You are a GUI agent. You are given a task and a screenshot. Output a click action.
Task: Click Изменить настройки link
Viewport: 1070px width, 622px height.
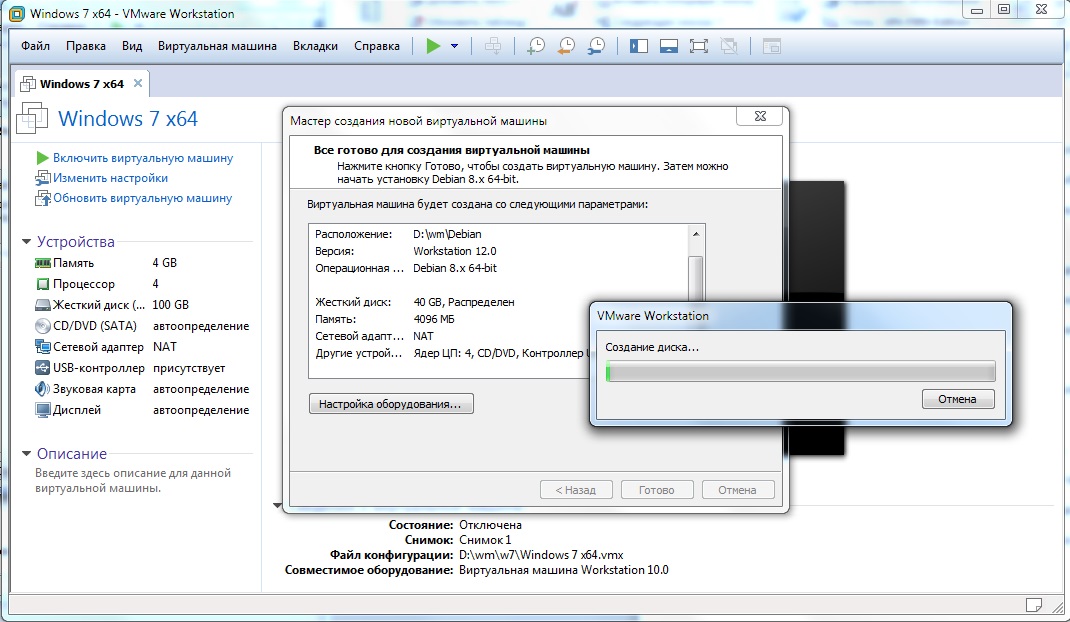pyautogui.click(x=111, y=178)
